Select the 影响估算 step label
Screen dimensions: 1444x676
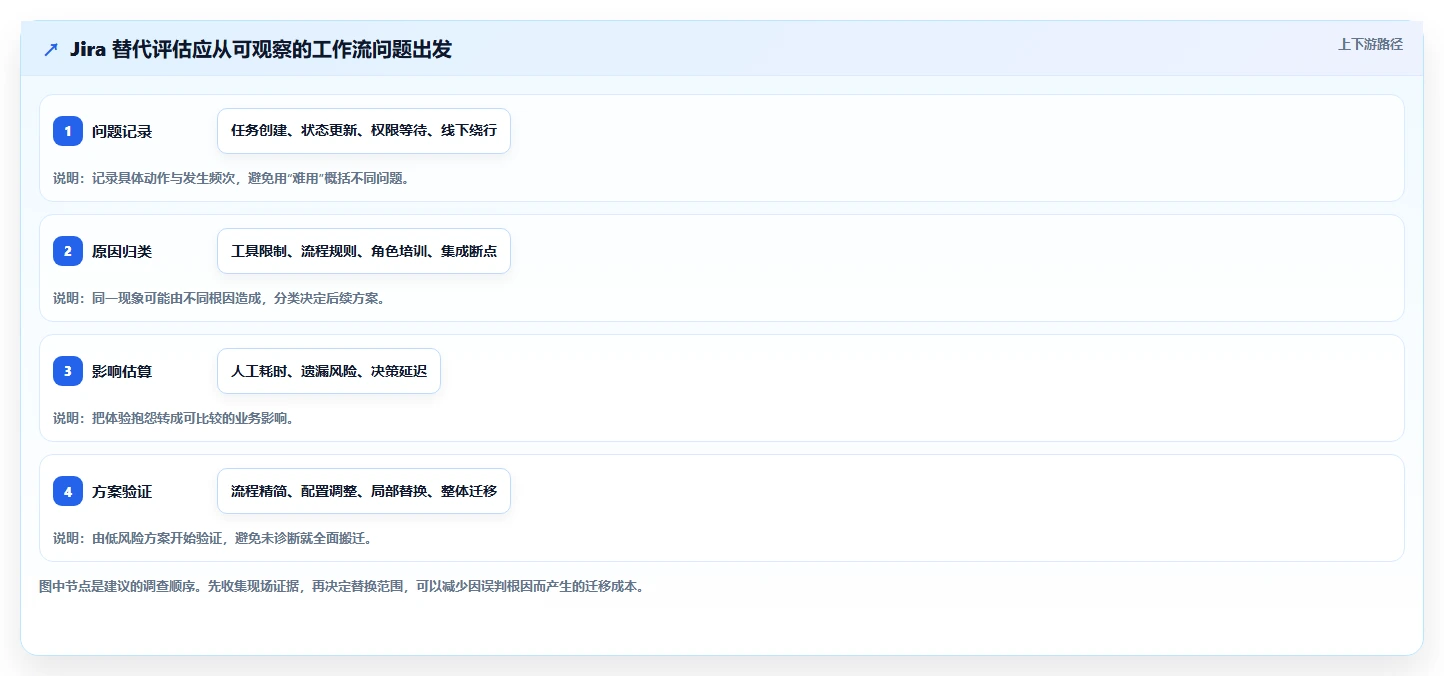click(x=122, y=371)
